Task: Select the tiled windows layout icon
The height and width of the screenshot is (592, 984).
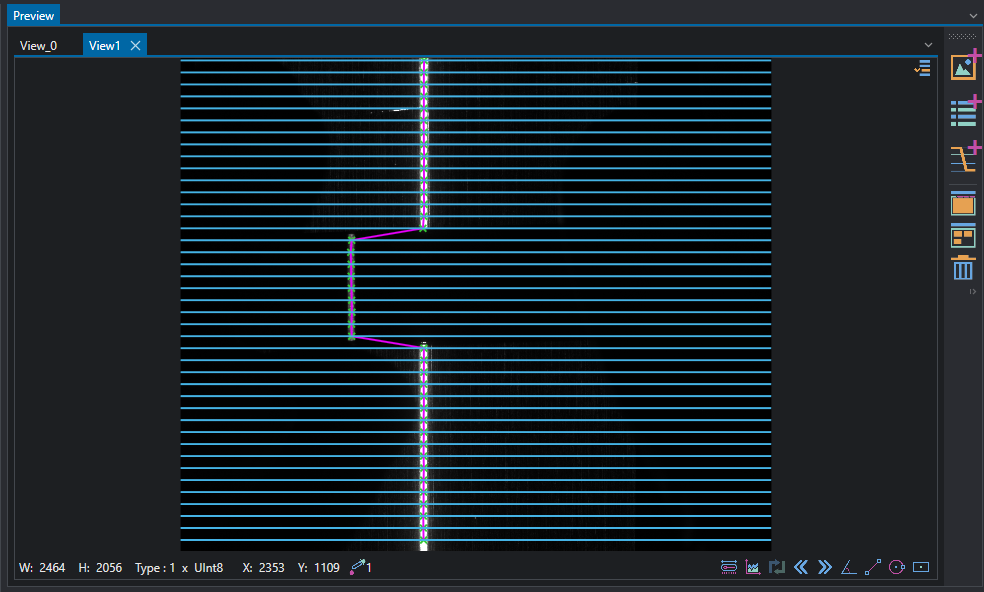Action: coord(963,236)
